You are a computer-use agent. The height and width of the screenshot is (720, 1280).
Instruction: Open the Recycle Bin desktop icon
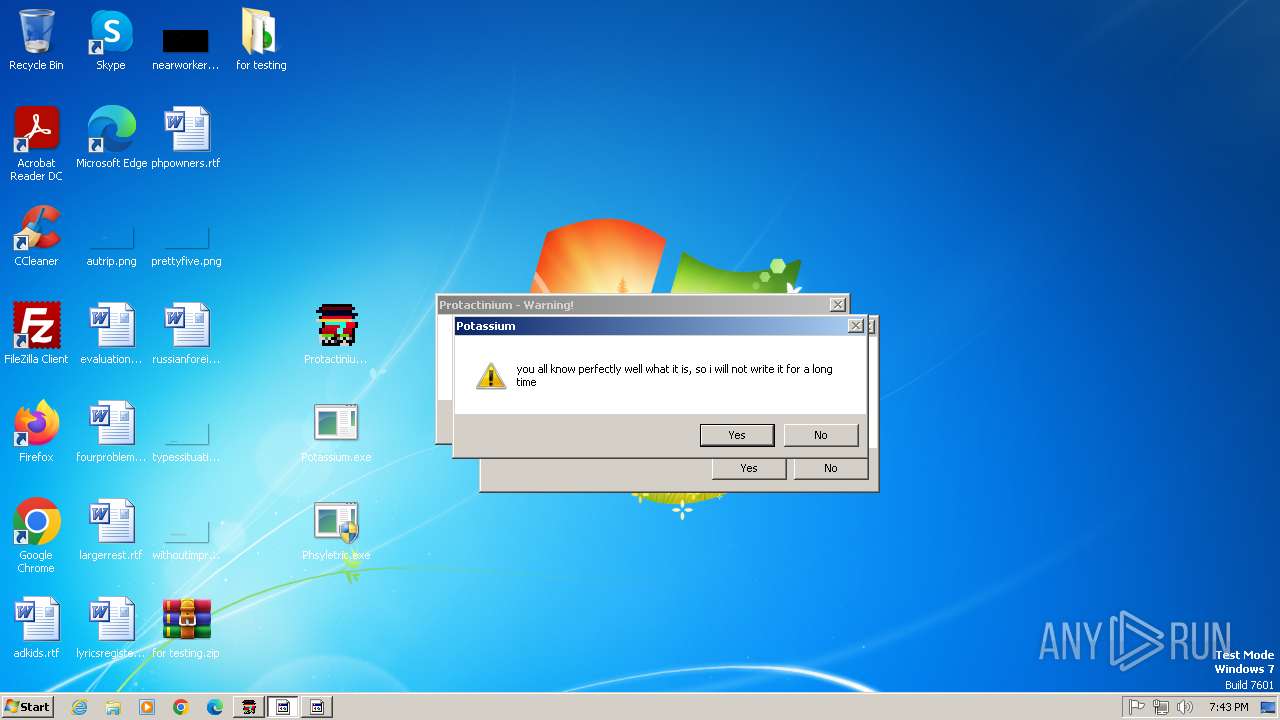tap(36, 40)
